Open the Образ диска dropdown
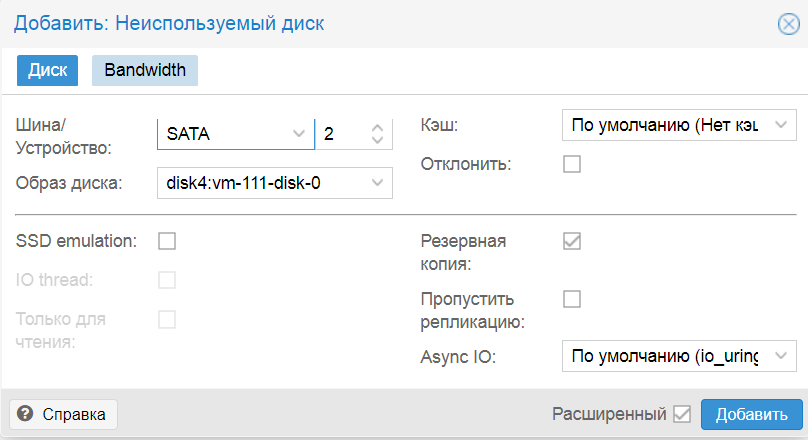This screenshot has width=808, height=440. 377,183
